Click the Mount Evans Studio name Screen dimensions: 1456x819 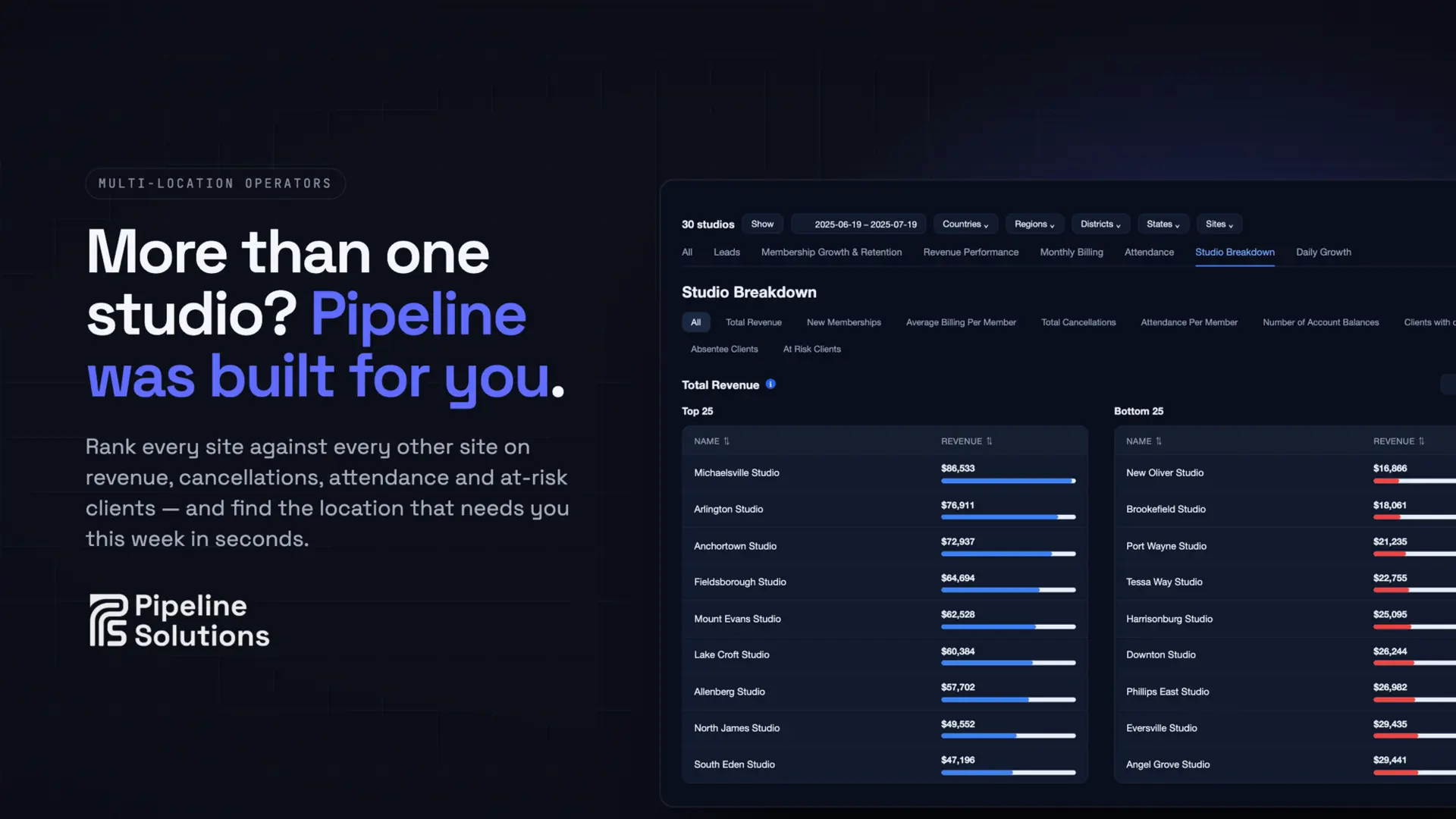coord(737,619)
